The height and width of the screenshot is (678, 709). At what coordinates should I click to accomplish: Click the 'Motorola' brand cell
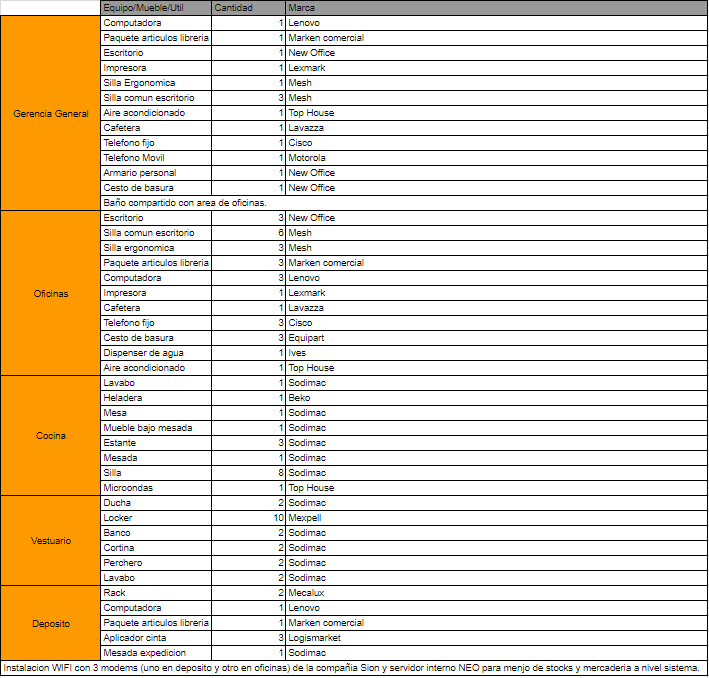[496, 158]
